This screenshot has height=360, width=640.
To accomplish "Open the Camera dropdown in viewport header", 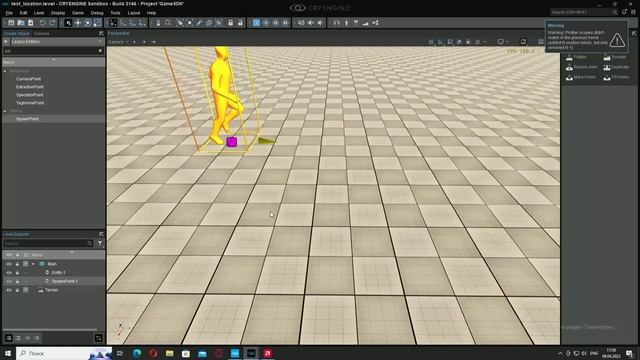I will [118, 42].
